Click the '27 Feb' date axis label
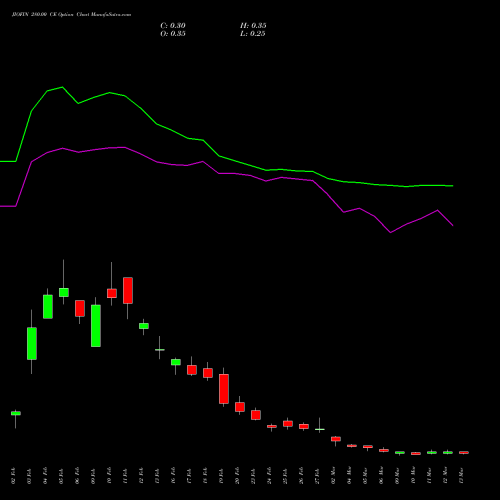This screenshot has width=500, height=500. pyautogui.click(x=317, y=476)
